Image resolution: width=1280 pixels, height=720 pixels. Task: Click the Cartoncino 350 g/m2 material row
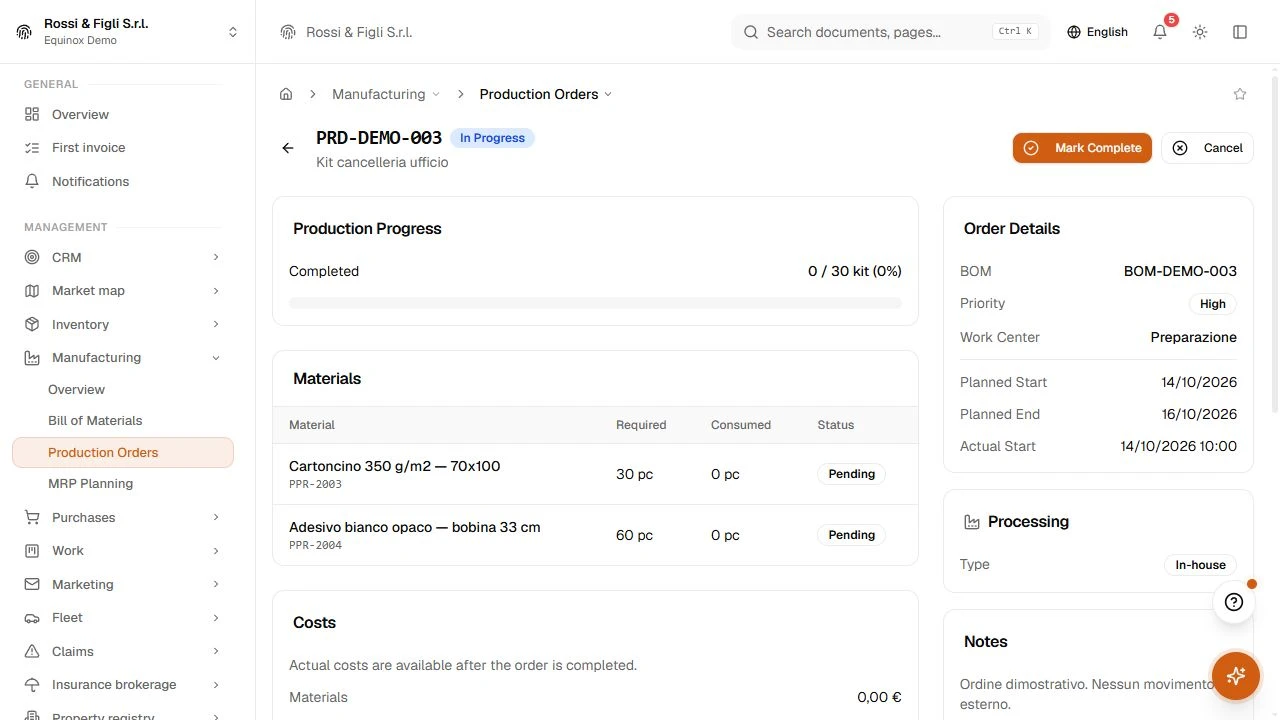tap(595, 474)
